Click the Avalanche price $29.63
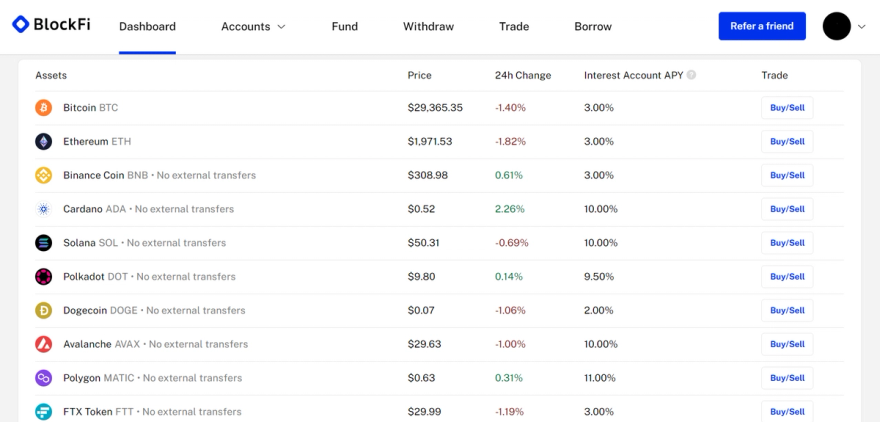This screenshot has width=880, height=422. pyautogui.click(x=424, y=344)
